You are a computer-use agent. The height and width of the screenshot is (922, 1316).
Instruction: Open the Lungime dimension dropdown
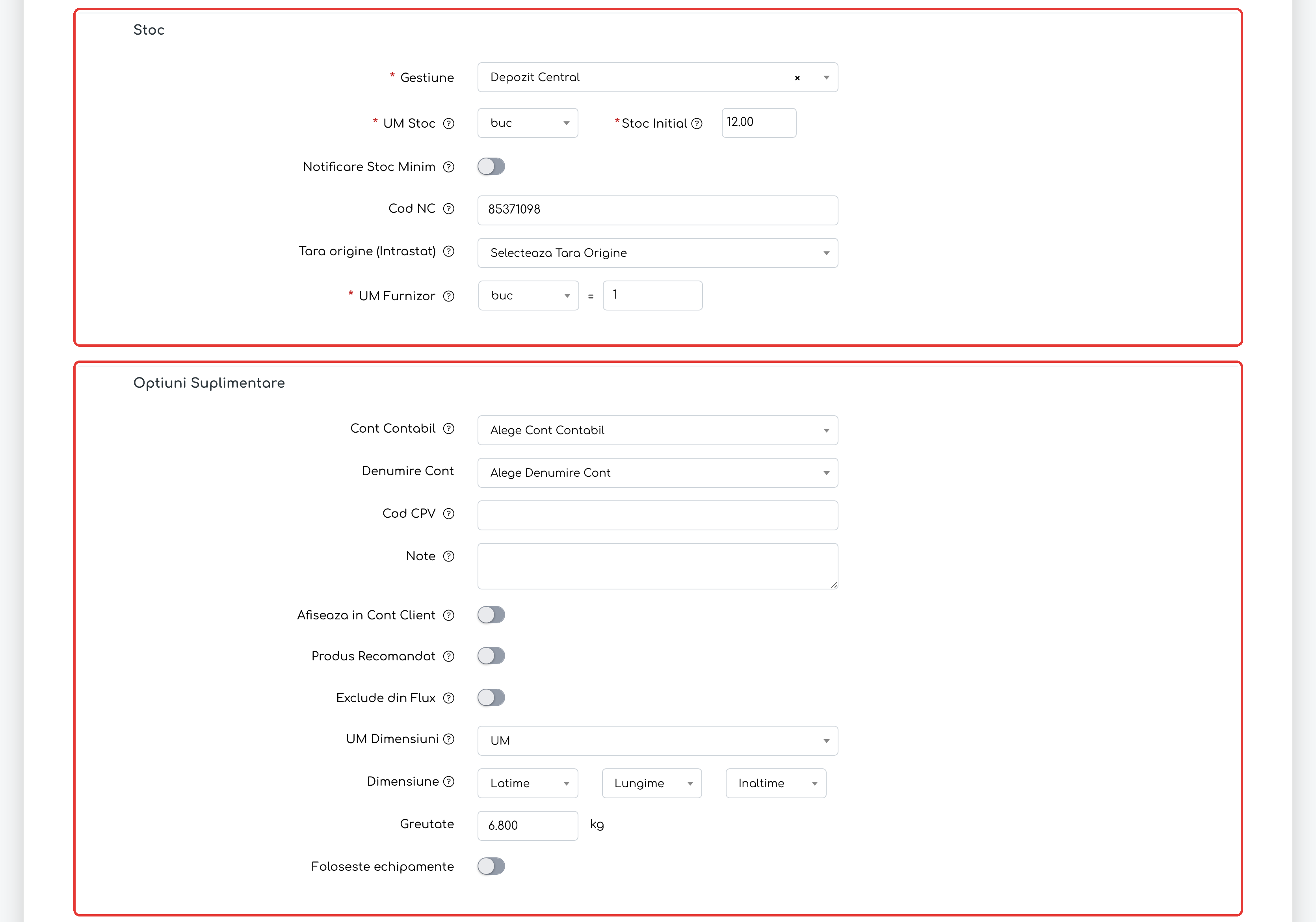(652, 783)
